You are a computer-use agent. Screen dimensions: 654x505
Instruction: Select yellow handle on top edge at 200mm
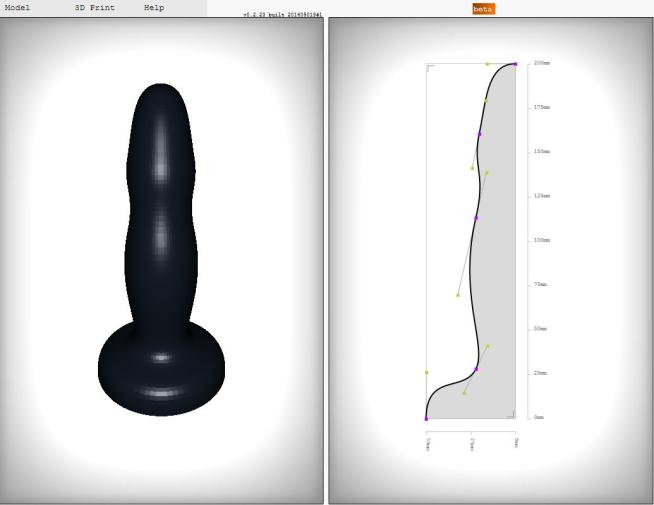point(487,64)
